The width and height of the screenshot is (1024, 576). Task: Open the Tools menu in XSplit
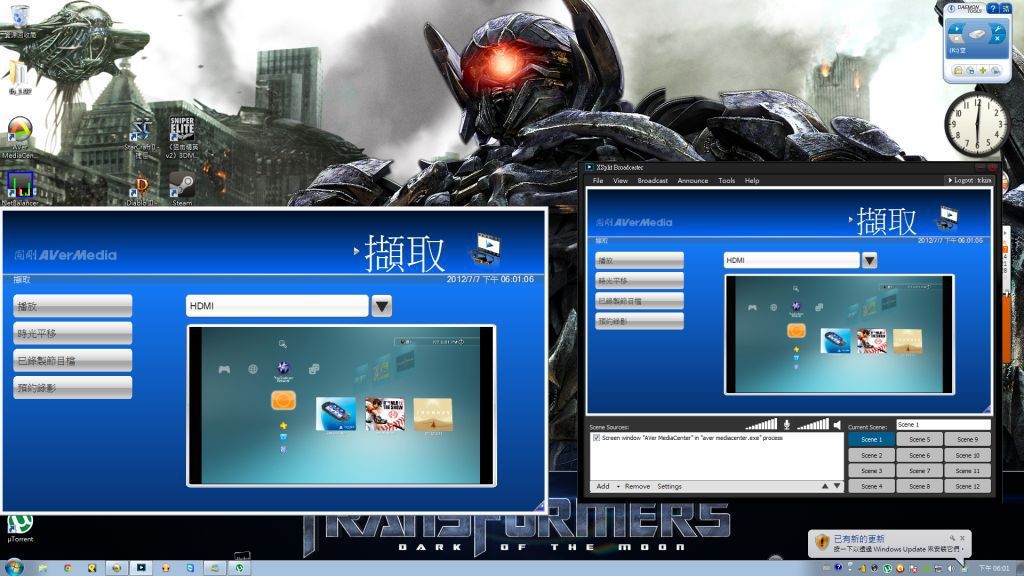(x=726, y=180)
